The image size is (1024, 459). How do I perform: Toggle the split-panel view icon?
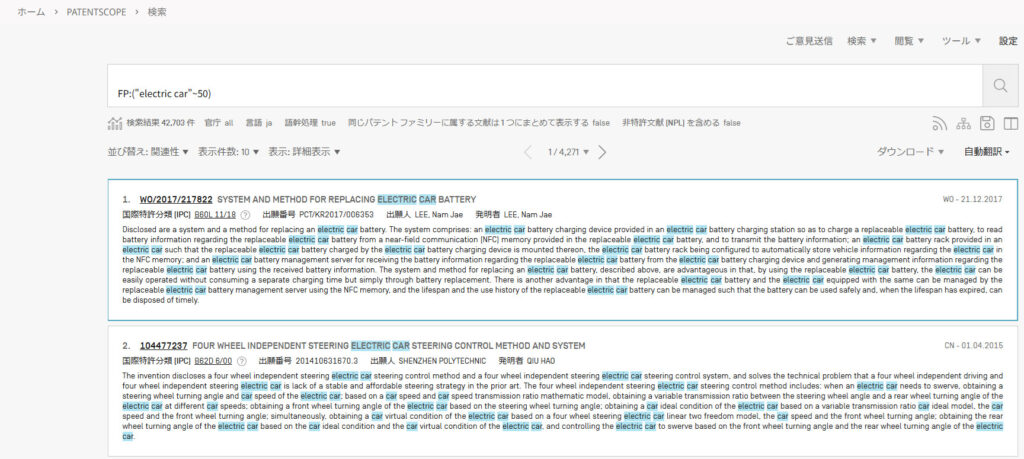[1009, 123]
